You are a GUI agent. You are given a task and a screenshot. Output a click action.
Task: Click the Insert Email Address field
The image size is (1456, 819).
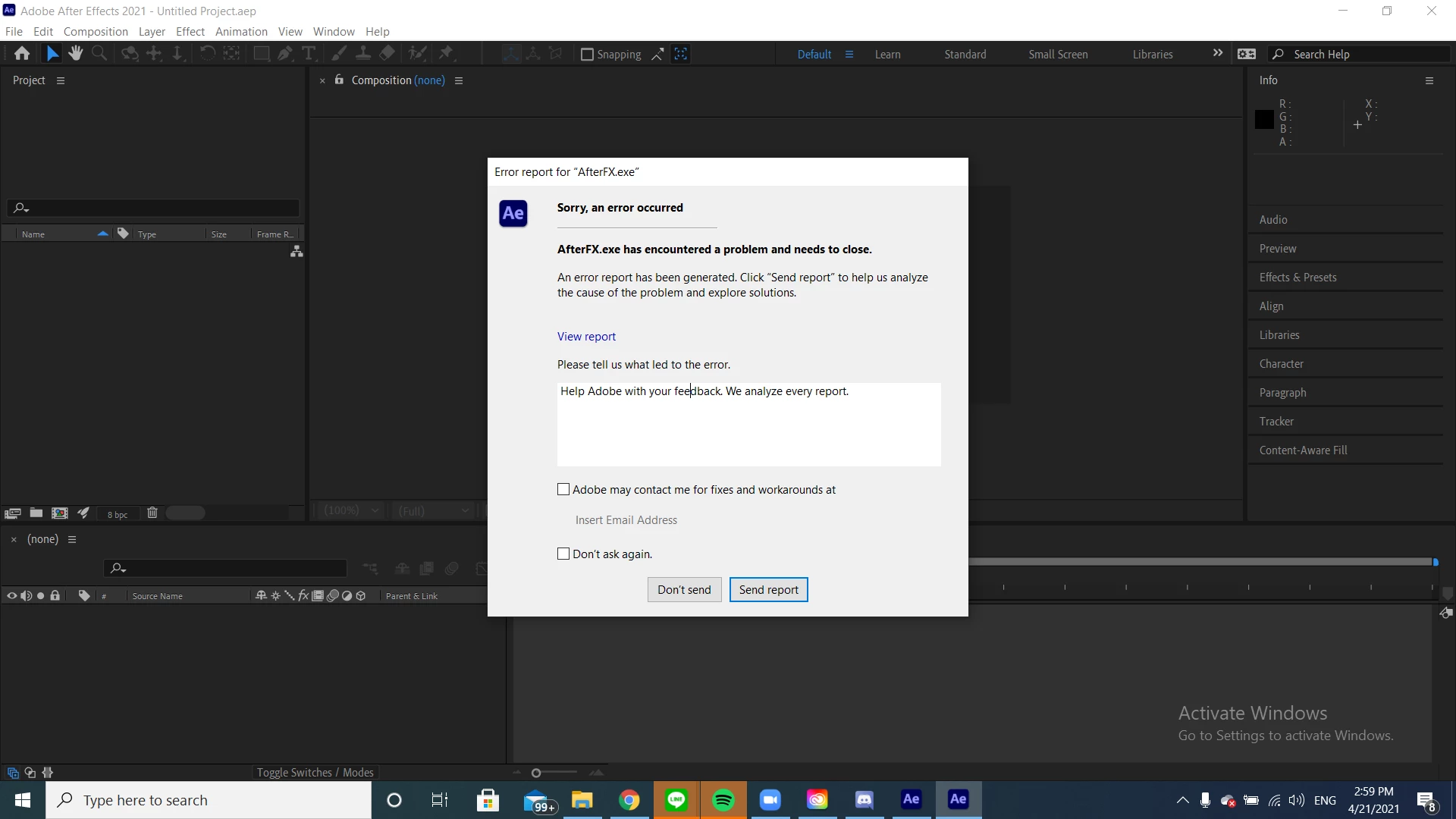coord(626,520)
